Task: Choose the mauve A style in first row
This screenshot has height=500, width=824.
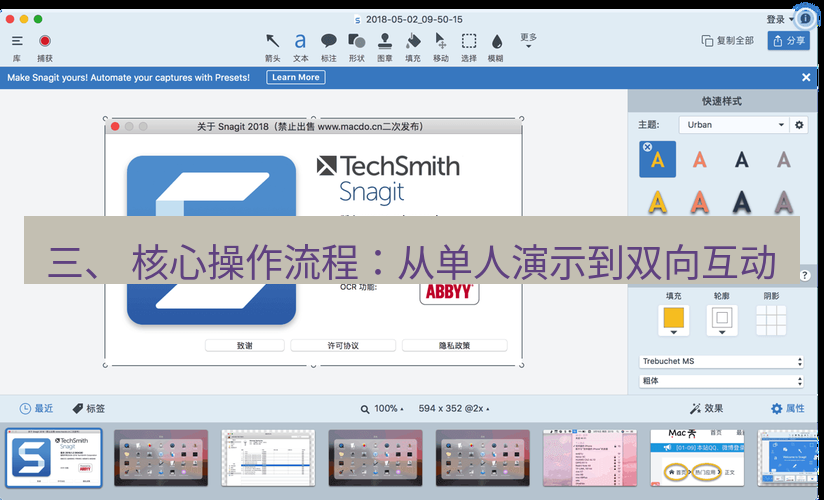Action: point(784,159)
